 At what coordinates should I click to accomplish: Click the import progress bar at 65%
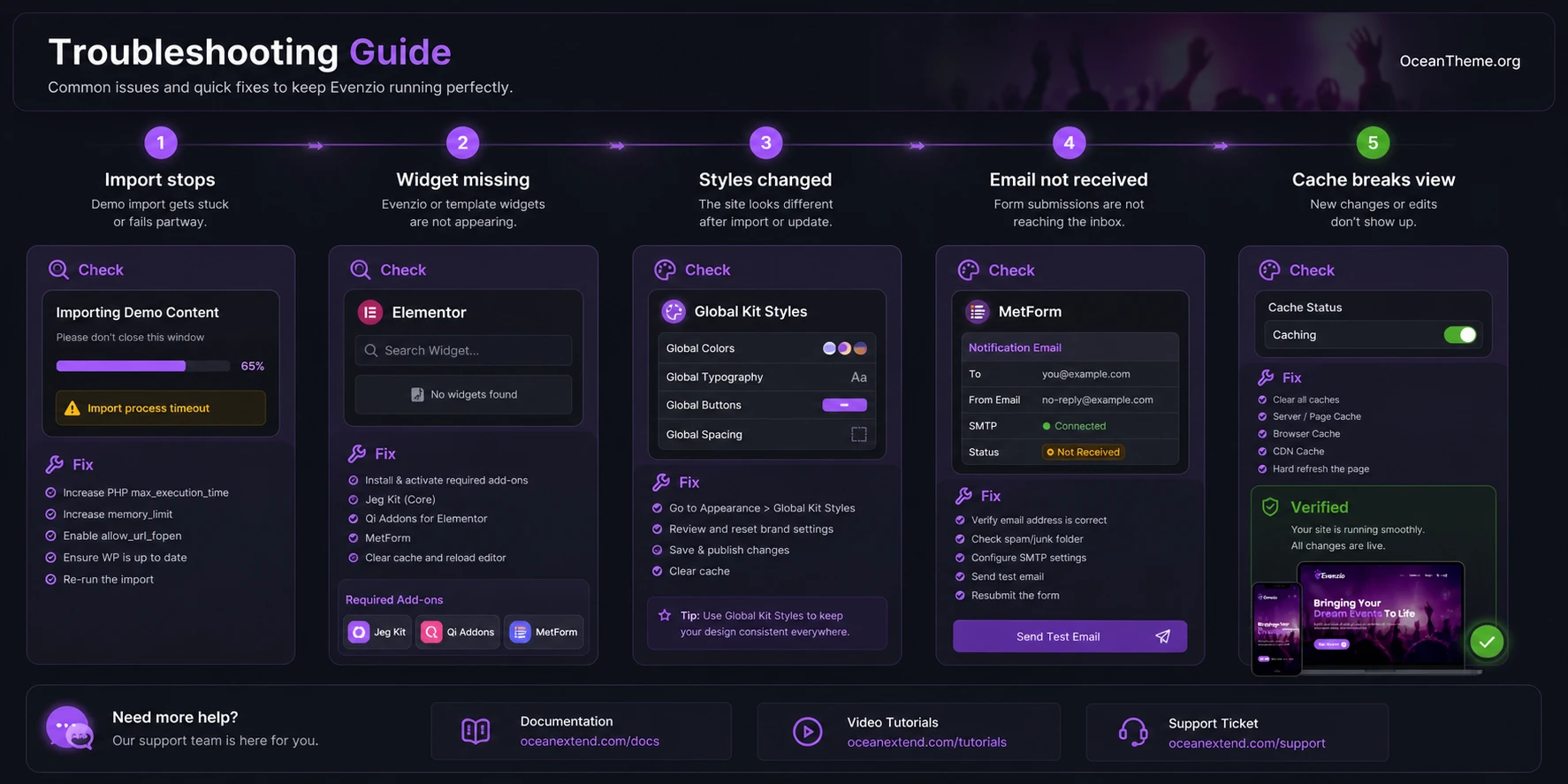tap(142, 366)
